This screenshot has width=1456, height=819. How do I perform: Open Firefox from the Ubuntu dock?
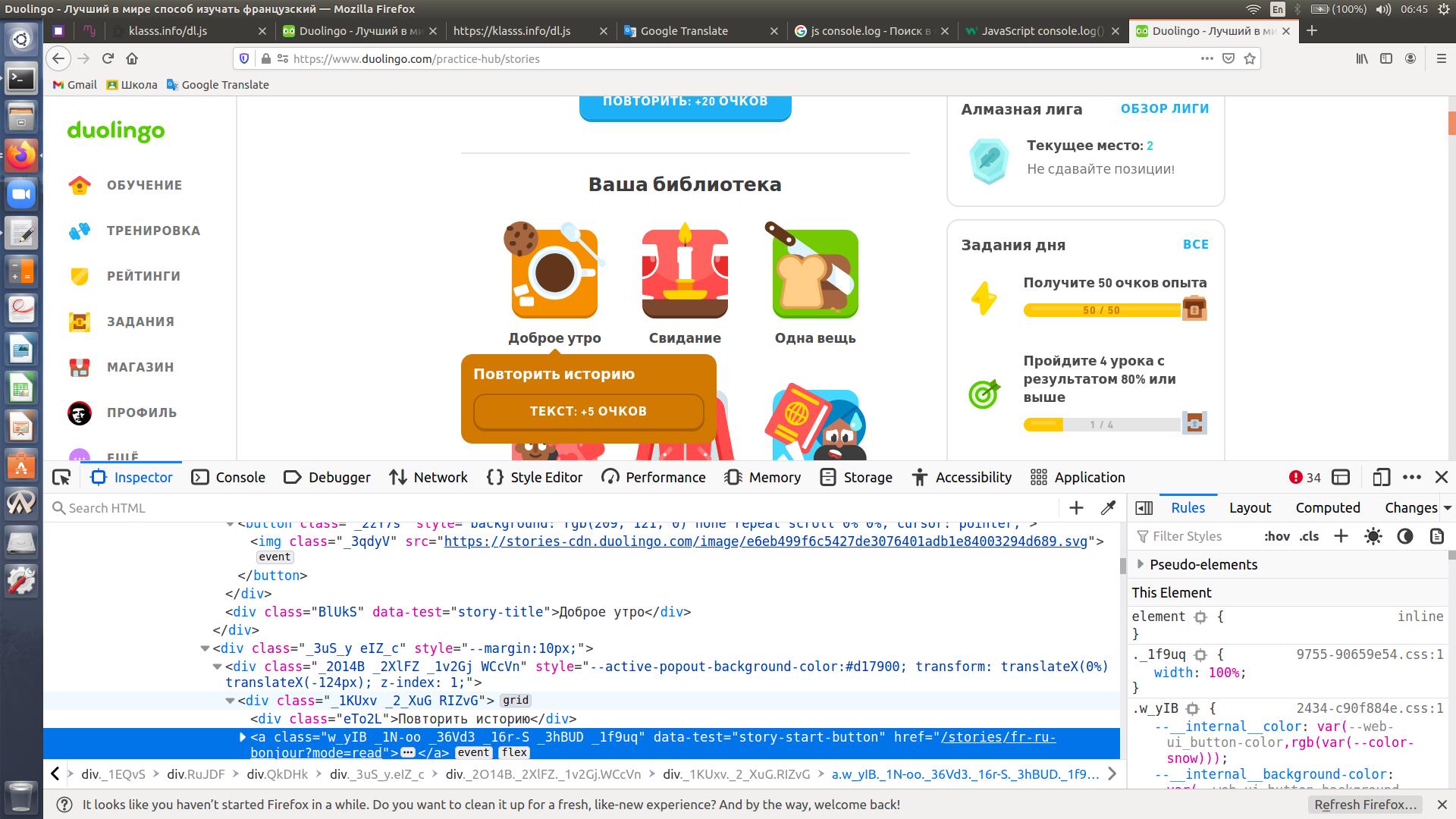point(21,155)
